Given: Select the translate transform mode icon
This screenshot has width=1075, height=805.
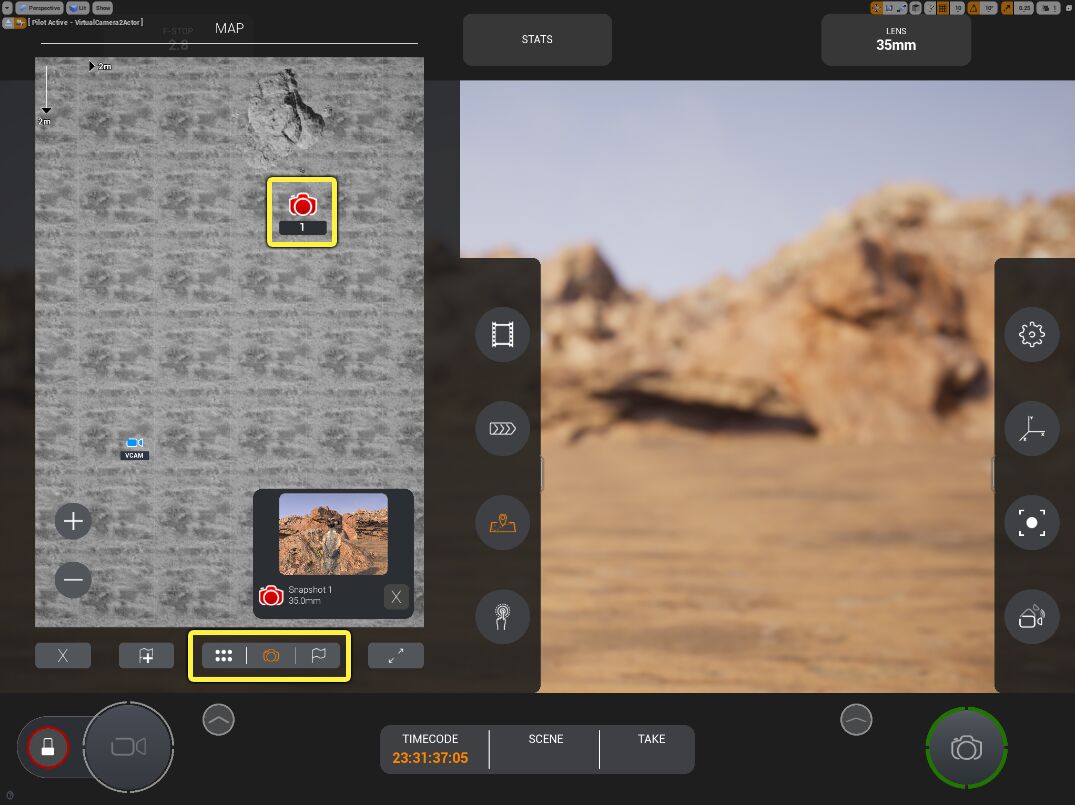Looking at the screenshot, I should coord(876,8).
